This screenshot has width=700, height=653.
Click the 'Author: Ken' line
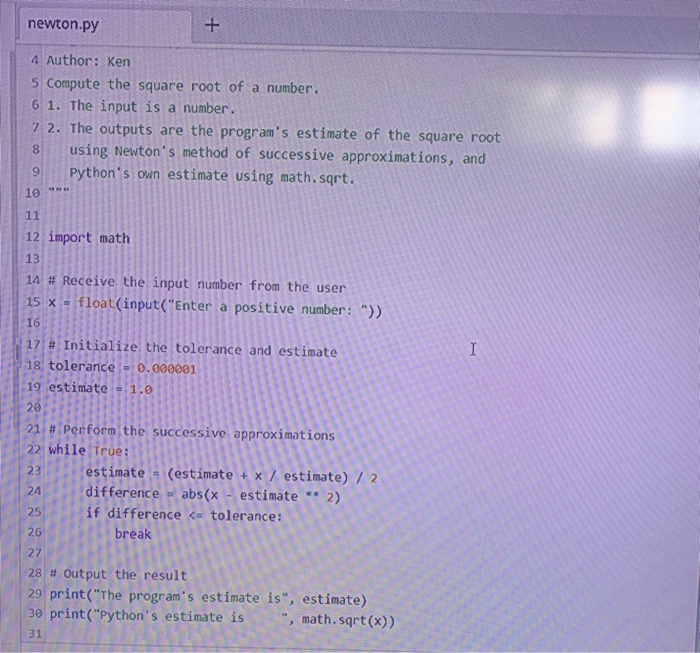pyautogui.click(x=88, y=61)
